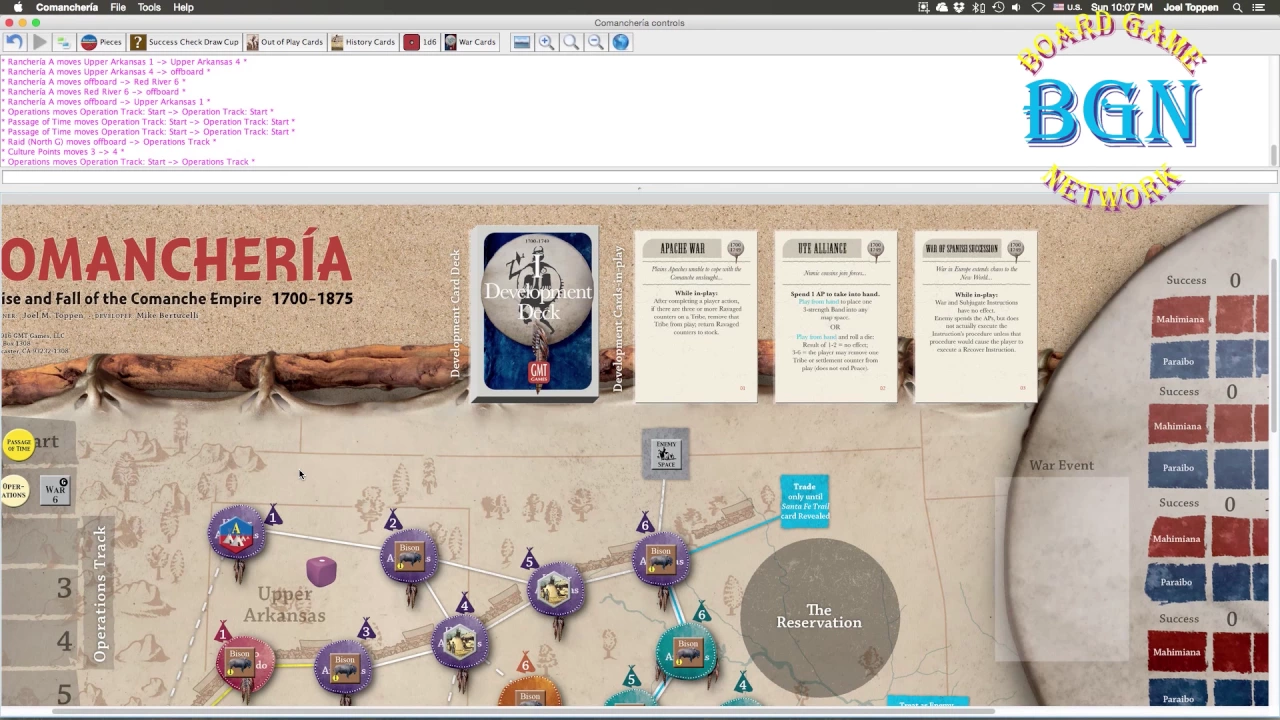This screenshot has width=1280, height=720.
Task: Select the Bison counter on purple space 3
Action: (x=345, y=667)
